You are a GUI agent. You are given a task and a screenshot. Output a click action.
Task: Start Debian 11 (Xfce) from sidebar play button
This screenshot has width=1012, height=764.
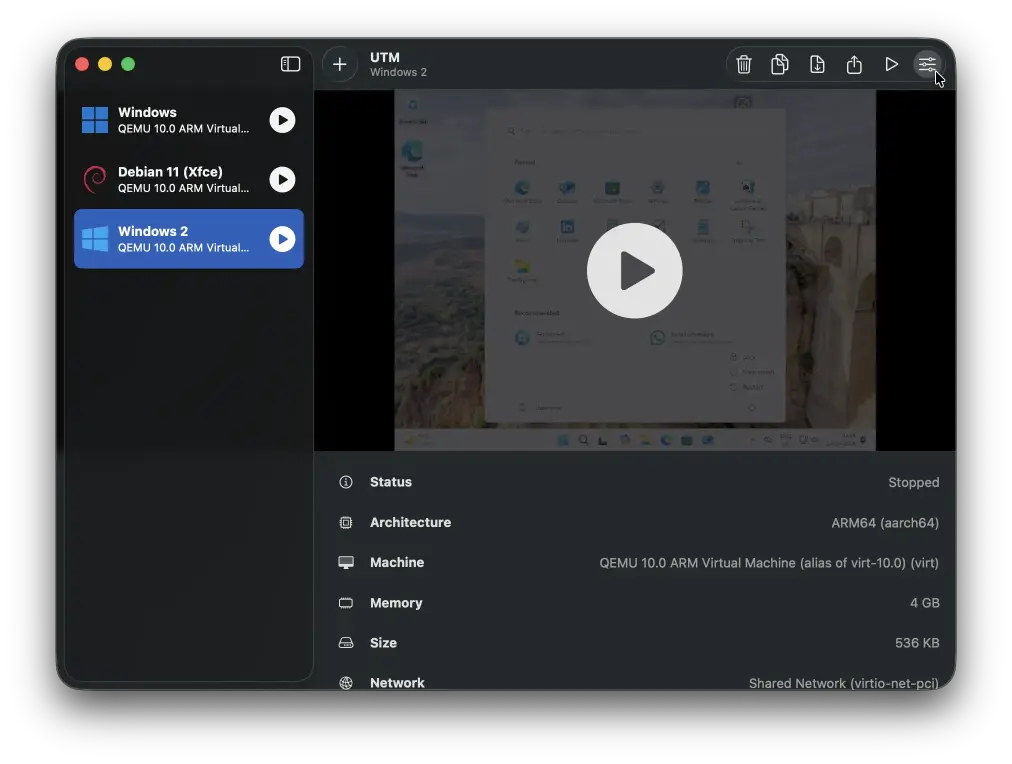[282, 179]
